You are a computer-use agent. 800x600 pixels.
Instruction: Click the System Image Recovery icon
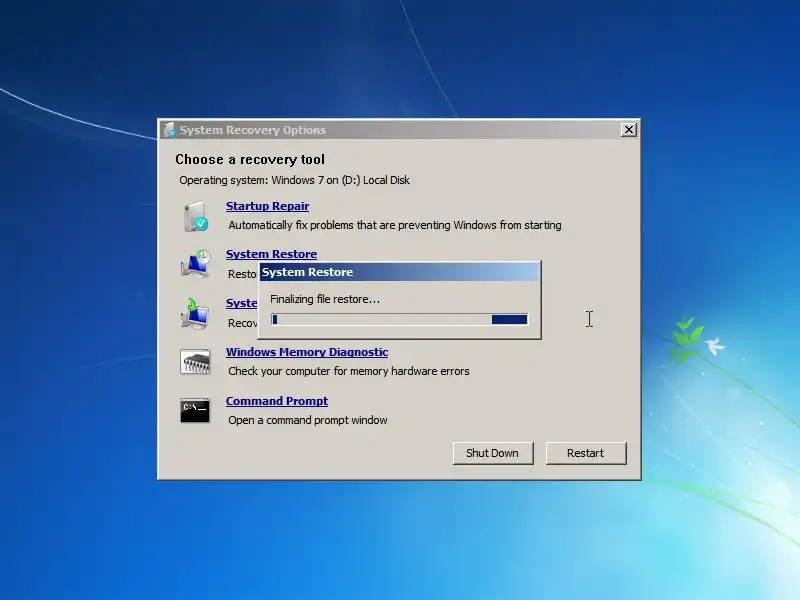194,313
